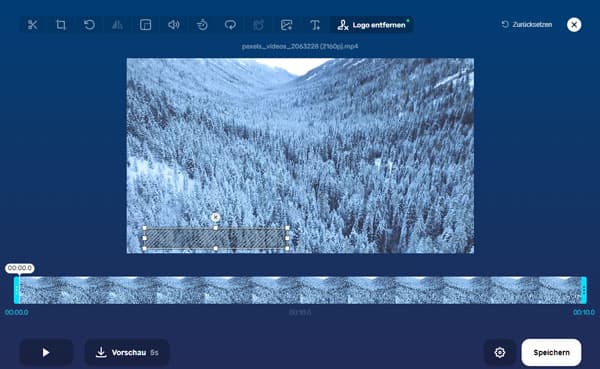
Task: Click the greyed-out stabilize icon
Action: (x=258, y=25)
